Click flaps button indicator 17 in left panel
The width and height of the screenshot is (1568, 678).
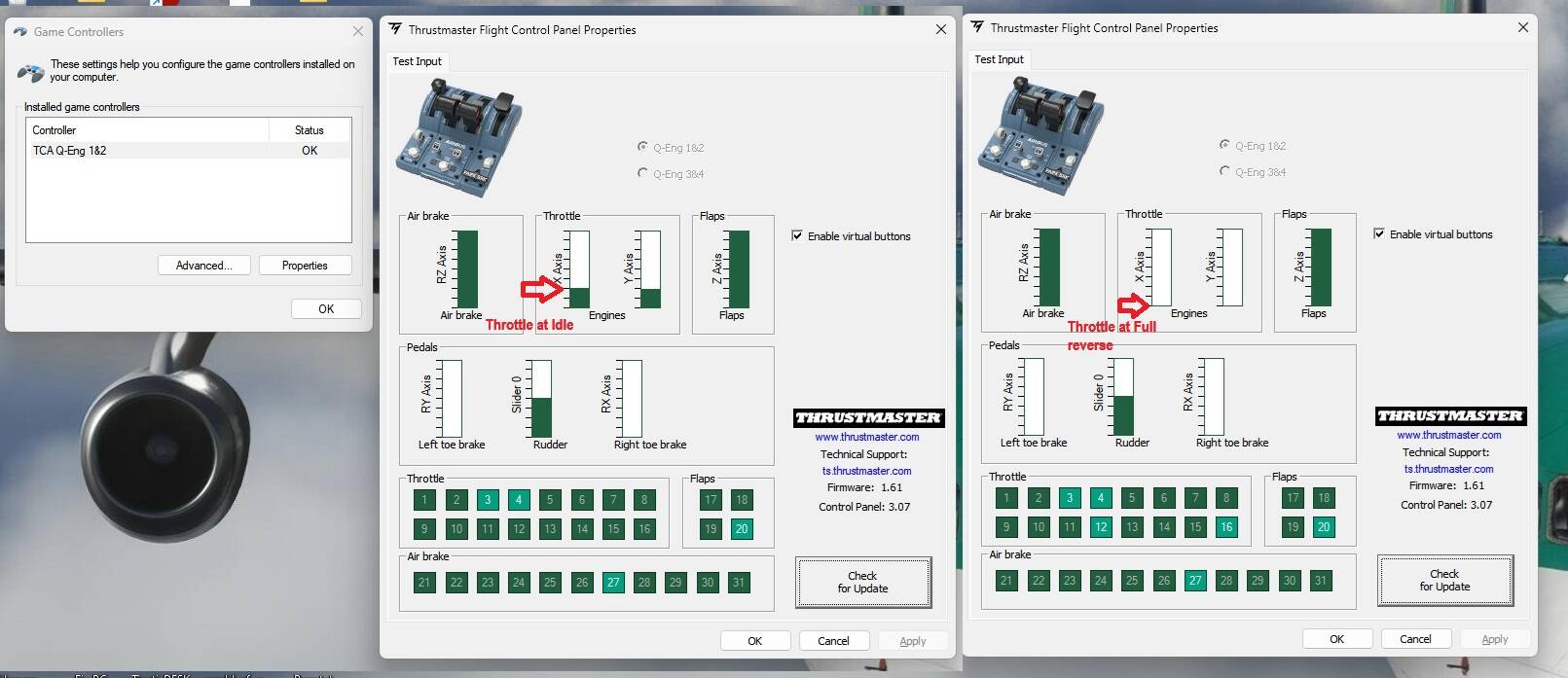(711, 500)
